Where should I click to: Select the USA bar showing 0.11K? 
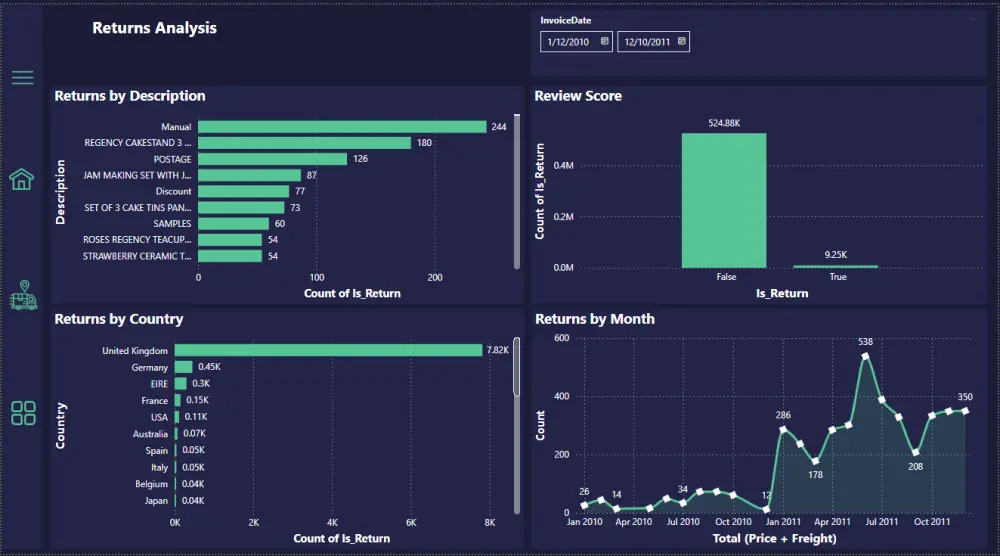coord(177,416)
